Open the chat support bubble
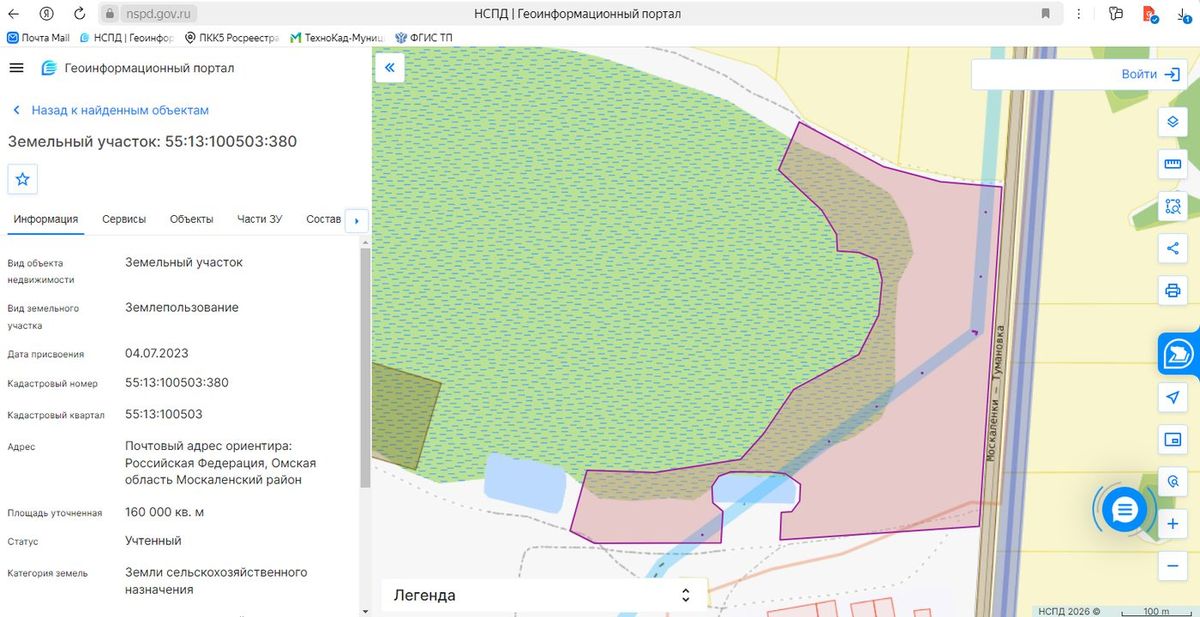 1125,510
